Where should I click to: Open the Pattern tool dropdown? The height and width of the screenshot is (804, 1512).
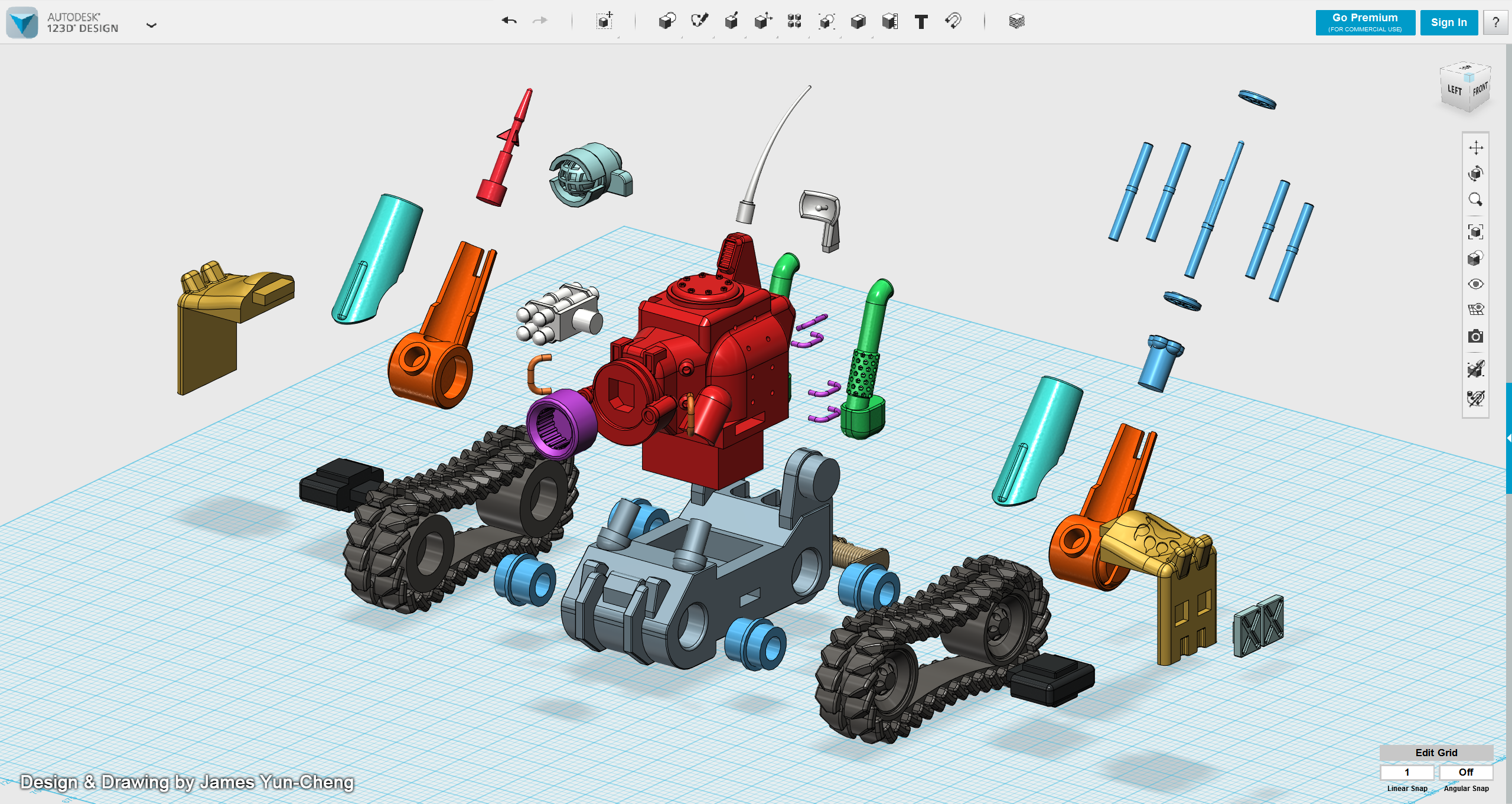coord(794,22)
